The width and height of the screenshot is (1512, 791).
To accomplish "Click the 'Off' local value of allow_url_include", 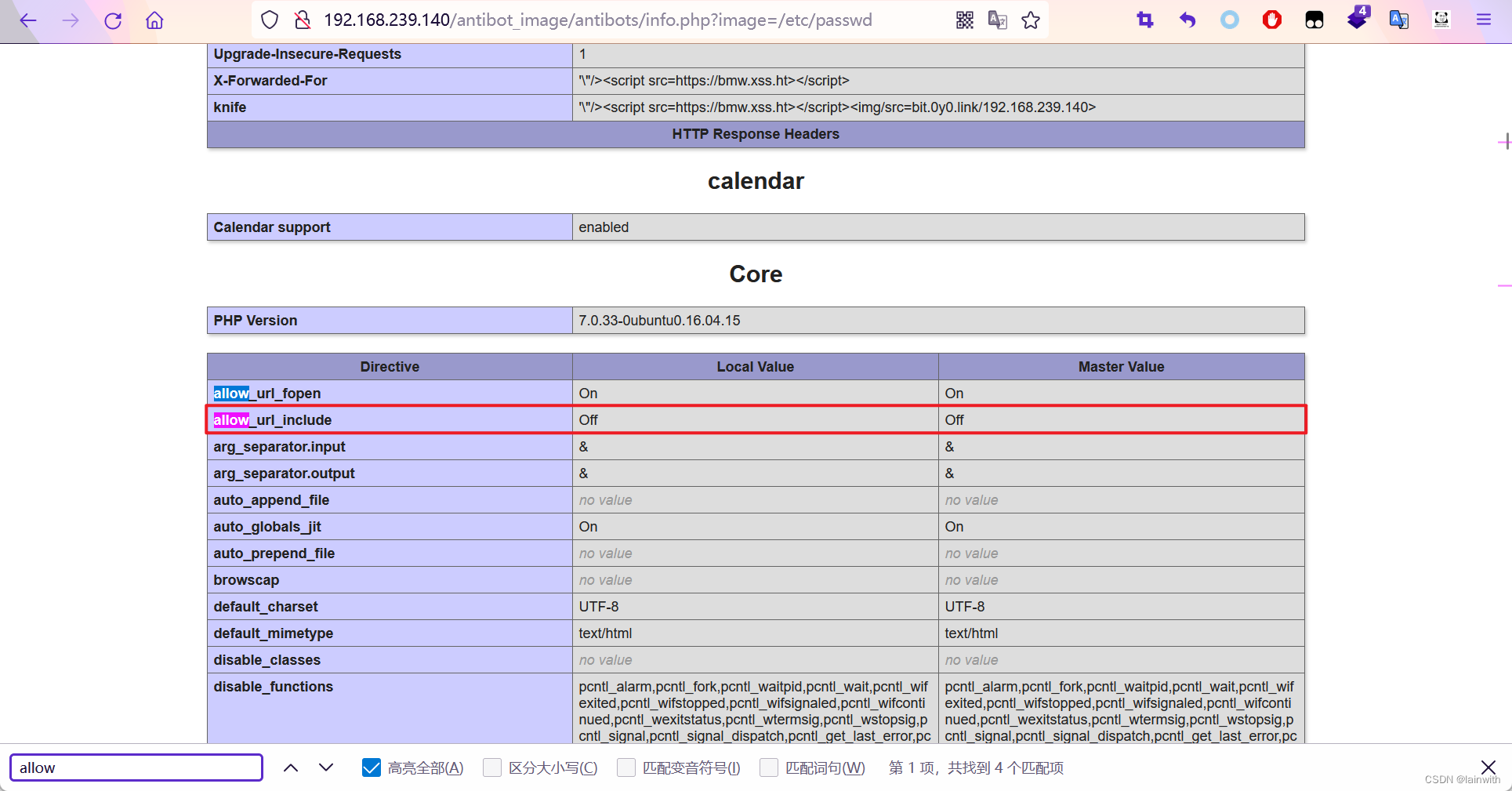I will [x=588, y=420].
